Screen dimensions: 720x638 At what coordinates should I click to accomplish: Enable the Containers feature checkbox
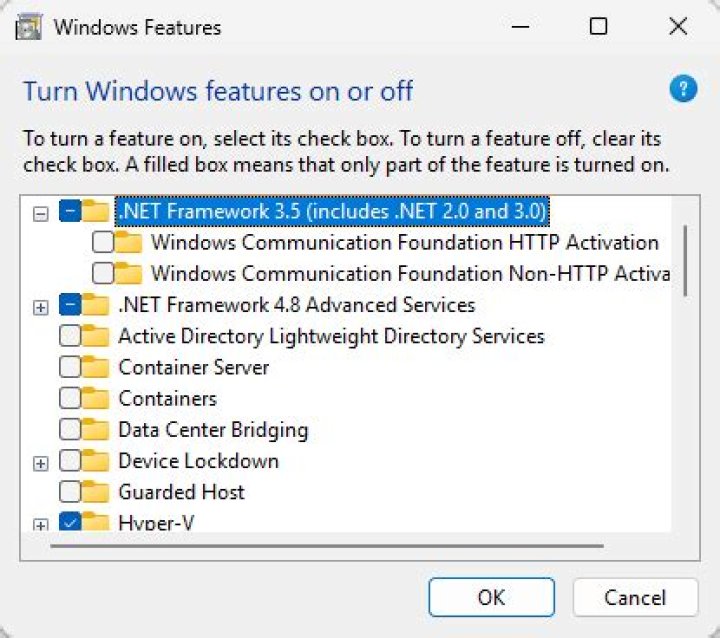pos(70,398)
